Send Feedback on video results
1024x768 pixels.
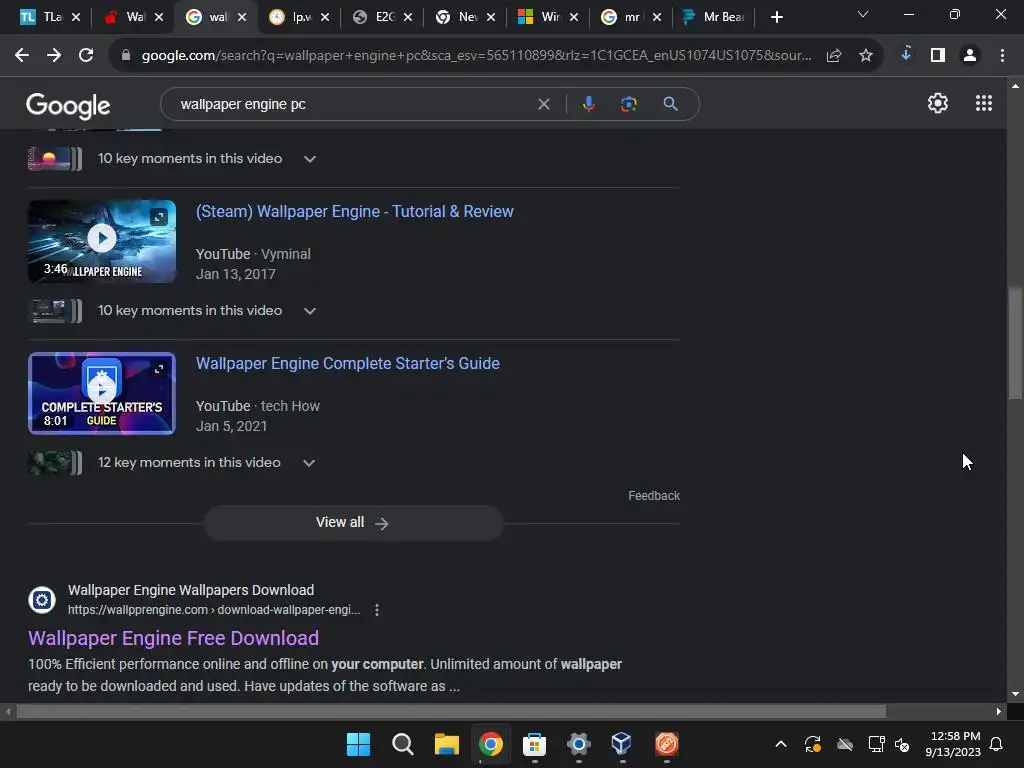pos(654,496)
